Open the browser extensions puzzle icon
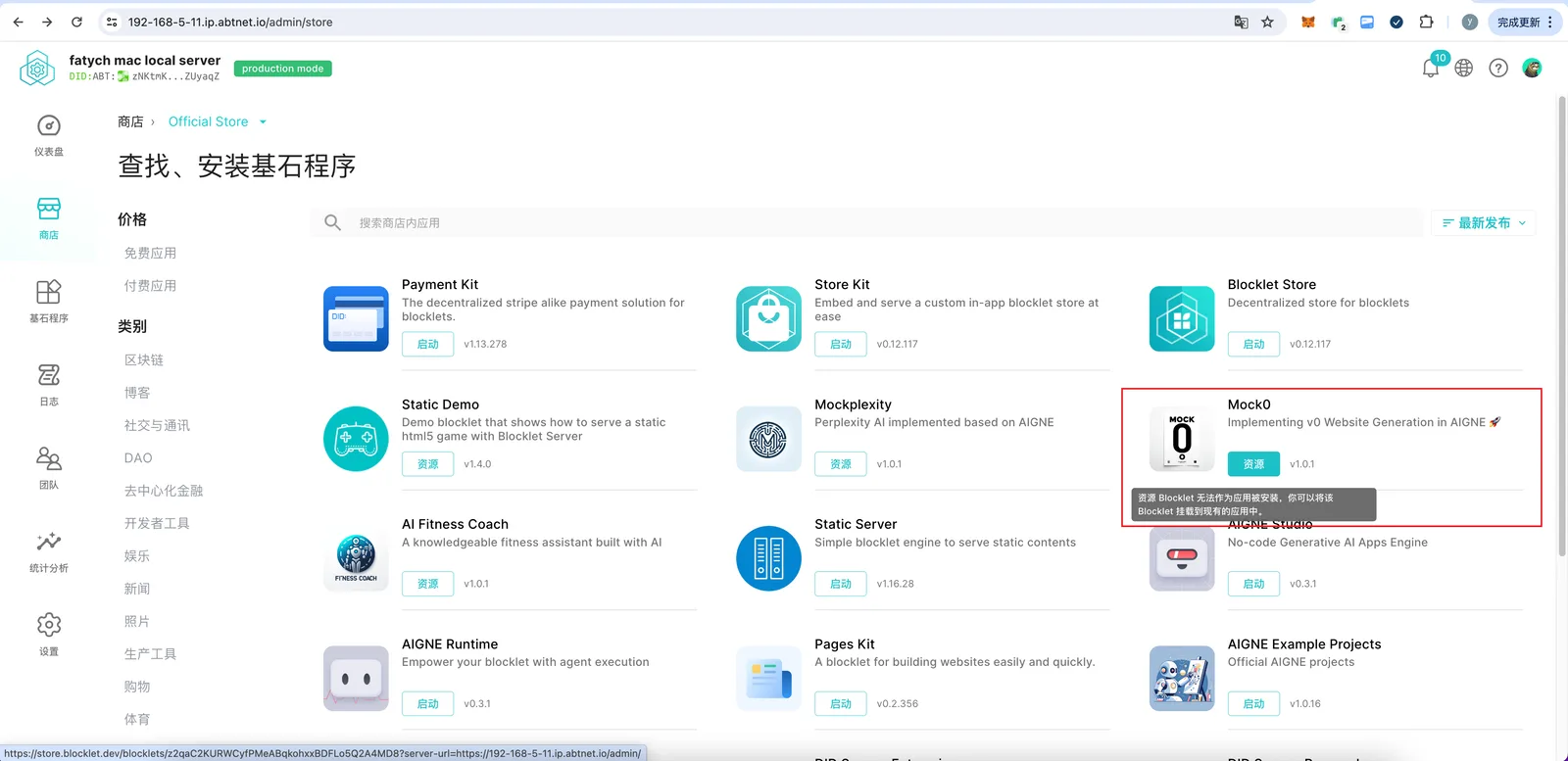This screenshot has width=1568, height=761. tap(1426, 22)
